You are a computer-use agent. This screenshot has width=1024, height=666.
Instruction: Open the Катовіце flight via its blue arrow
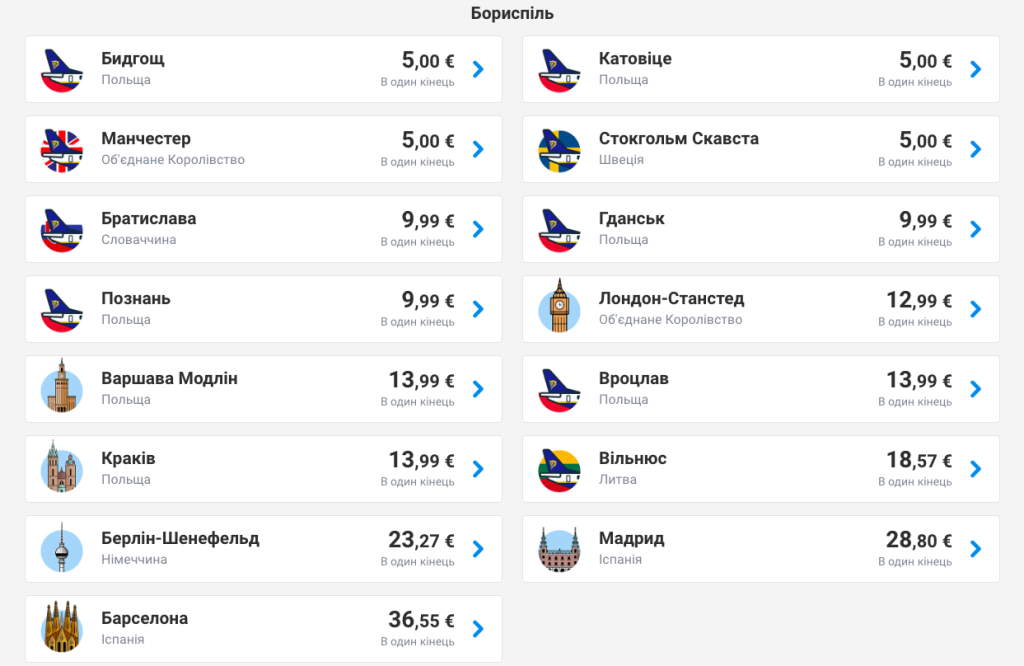coord(974,68)
